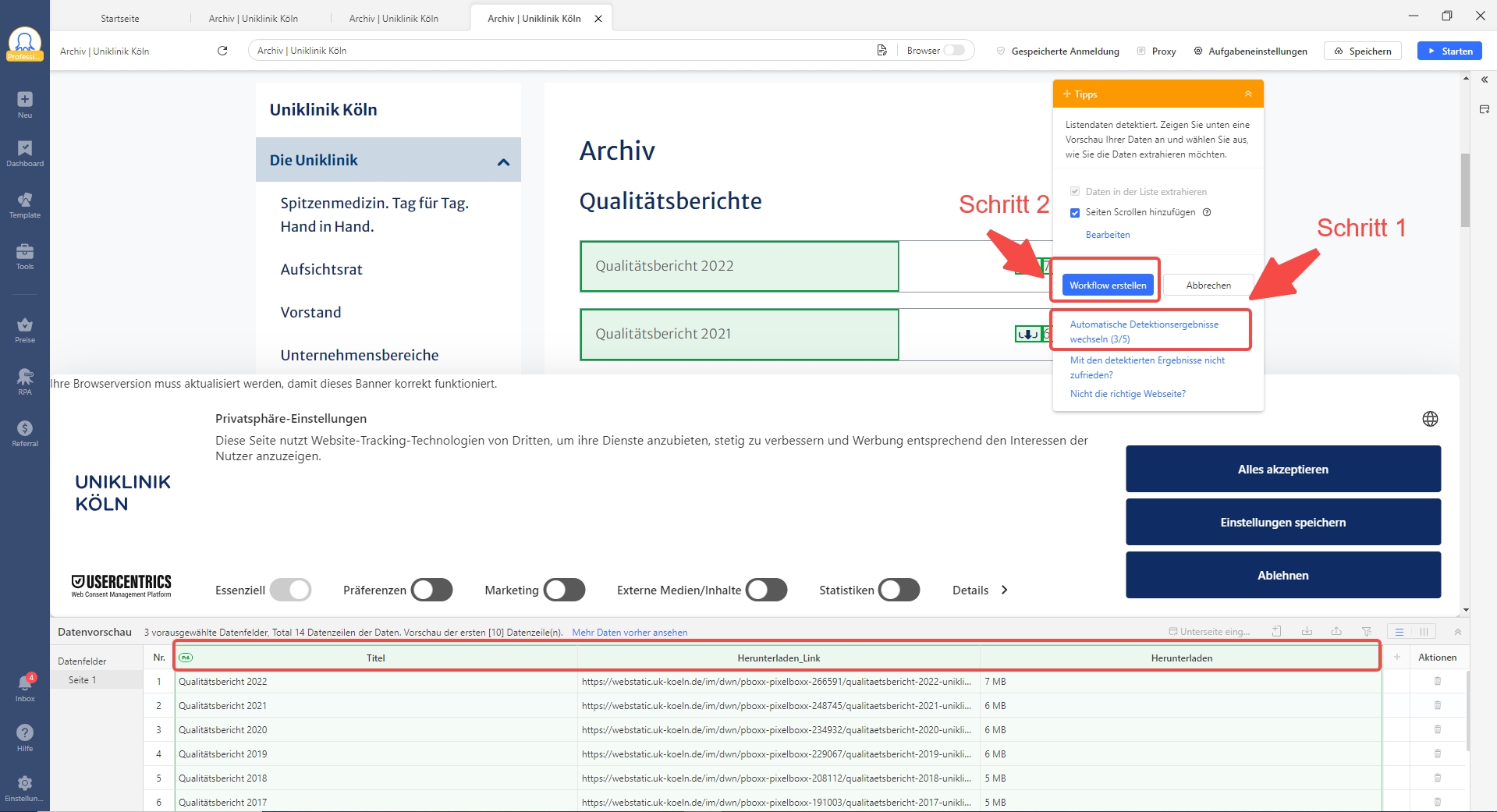
Task: Click Einstellungen speichern in privacy banner
Action: pos(1283,522)
